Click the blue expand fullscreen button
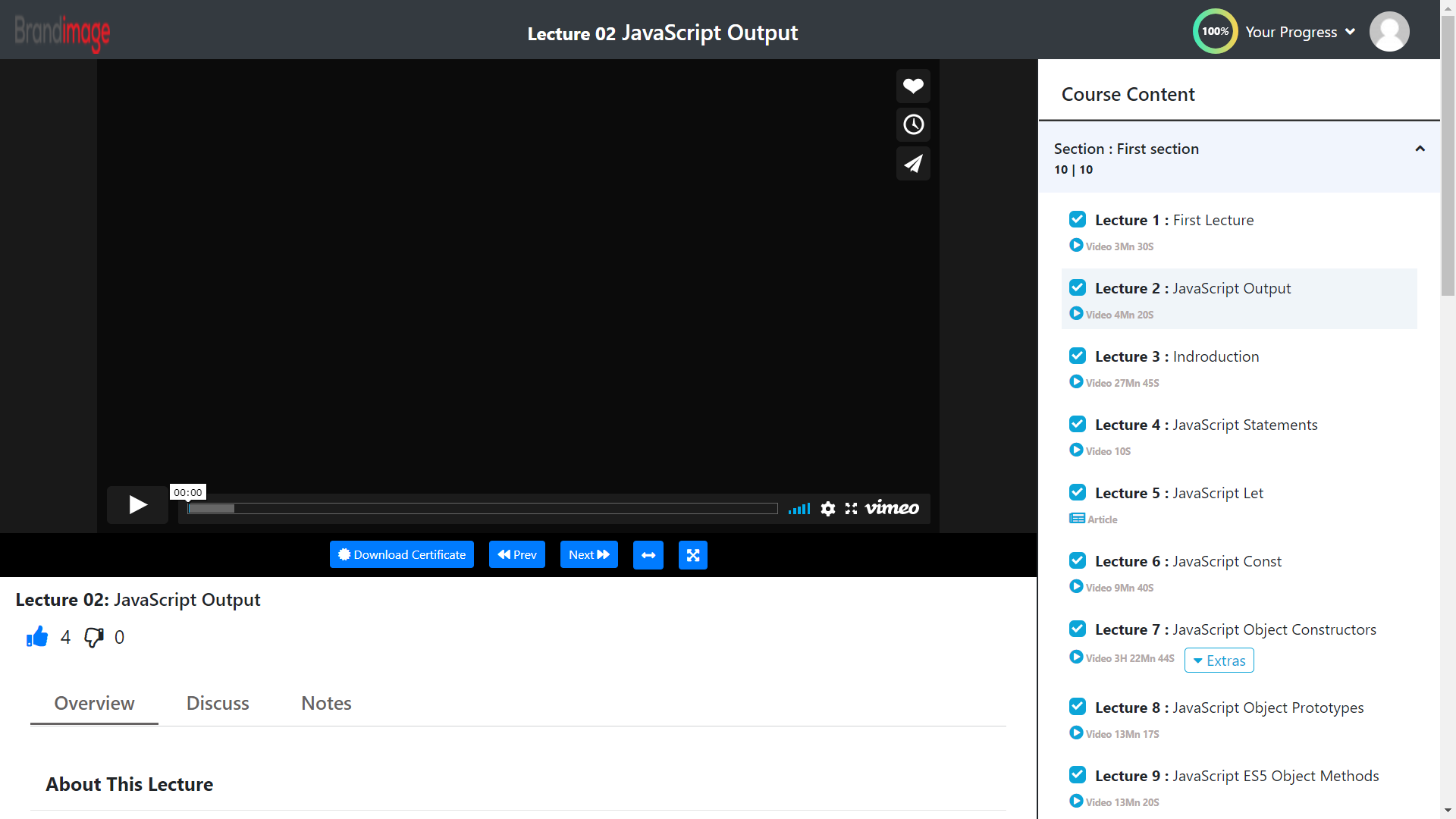 [x=693, y=555]
